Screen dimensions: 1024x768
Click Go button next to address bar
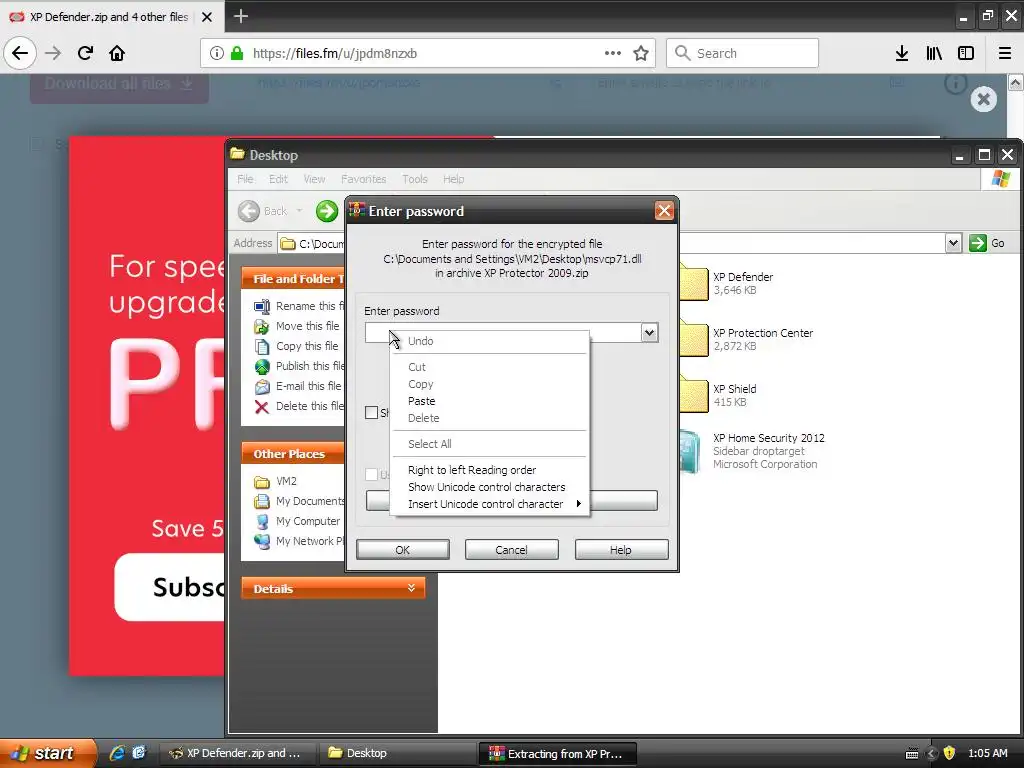[987, 243]
